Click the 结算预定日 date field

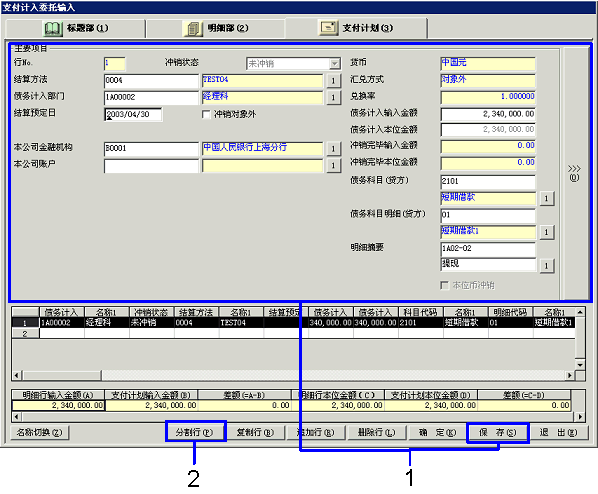pyautogui.click(x=133, y=114)
